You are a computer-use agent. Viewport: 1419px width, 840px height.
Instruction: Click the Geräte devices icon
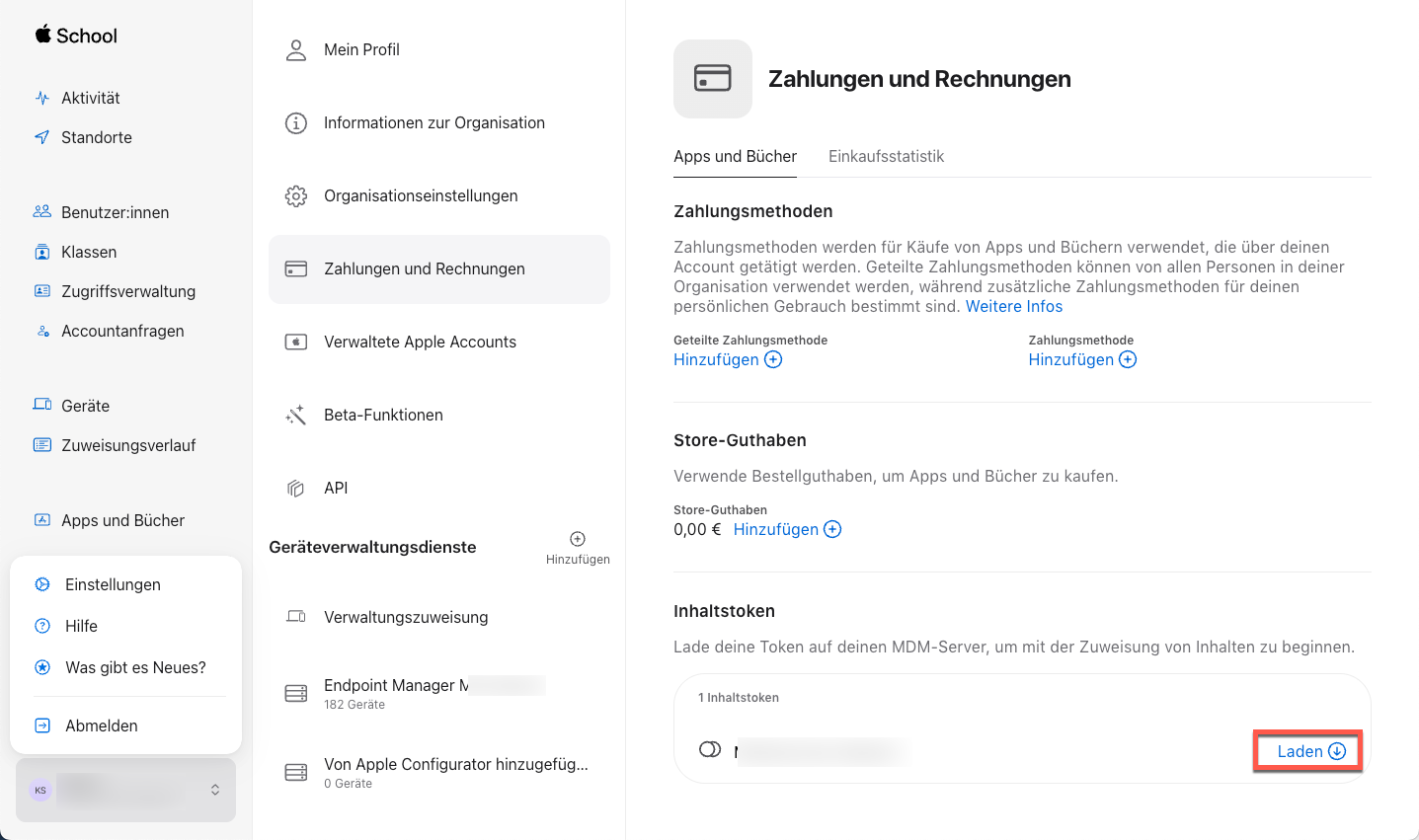tap(42, 406)
